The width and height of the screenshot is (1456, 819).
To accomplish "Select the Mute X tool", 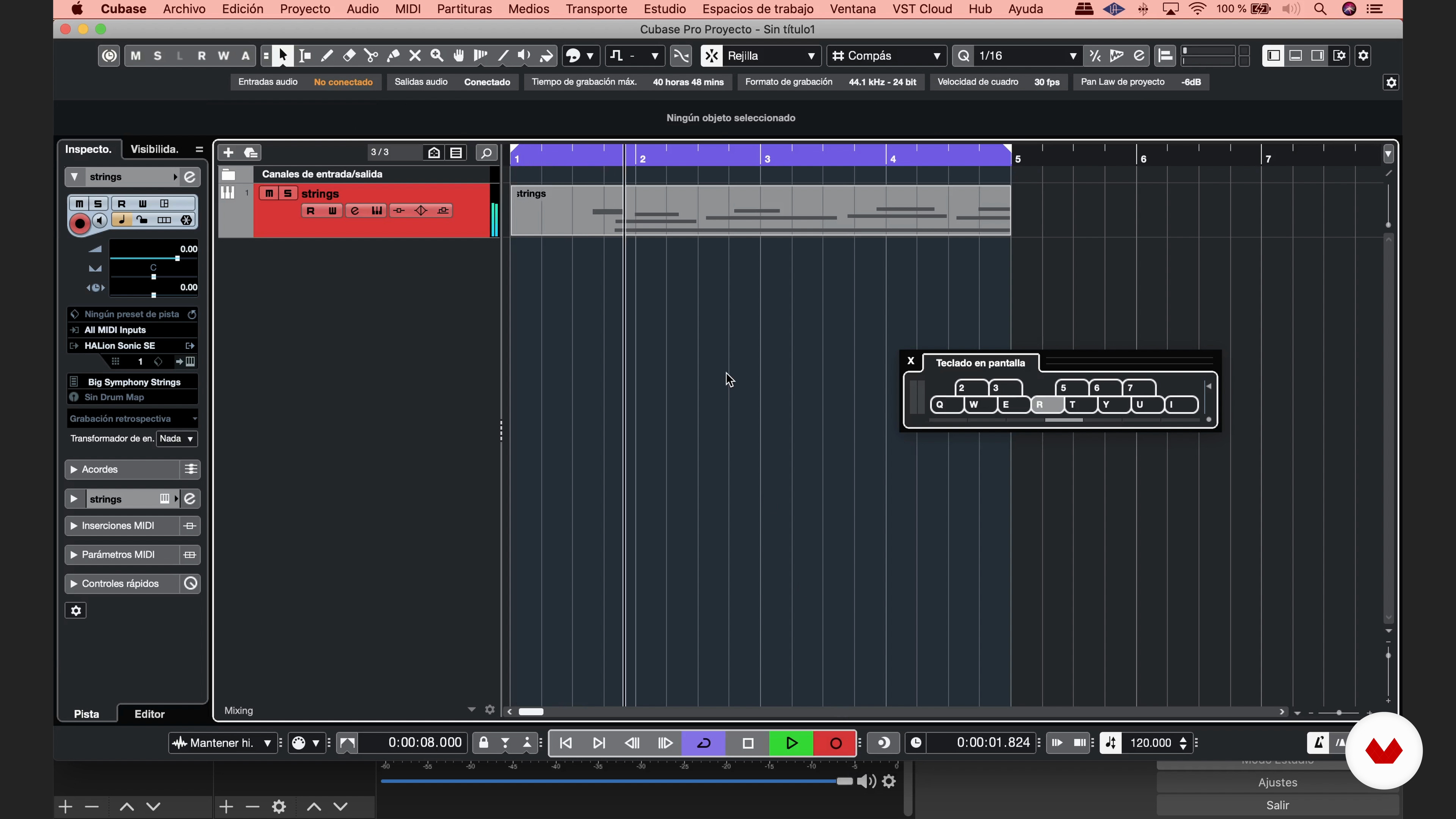I will point(415,55).
